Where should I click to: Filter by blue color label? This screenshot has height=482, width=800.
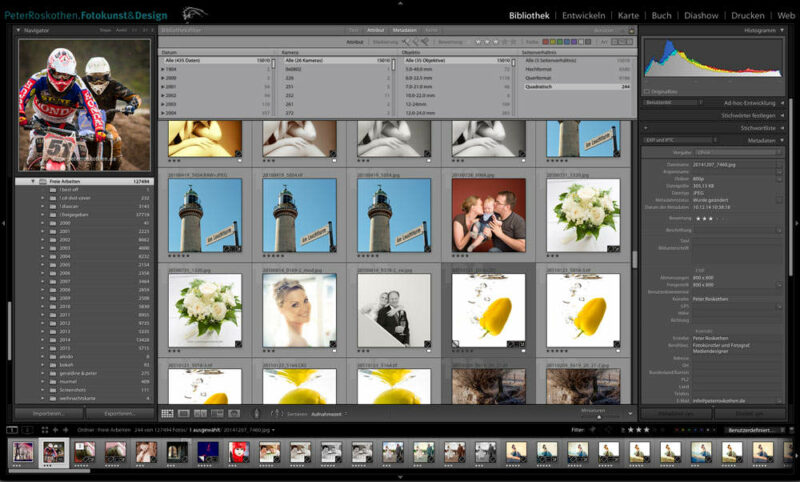(566, 42)
